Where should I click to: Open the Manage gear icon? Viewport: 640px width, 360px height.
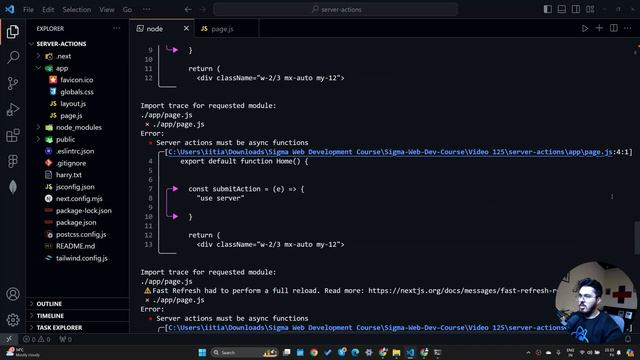[13, 320]
